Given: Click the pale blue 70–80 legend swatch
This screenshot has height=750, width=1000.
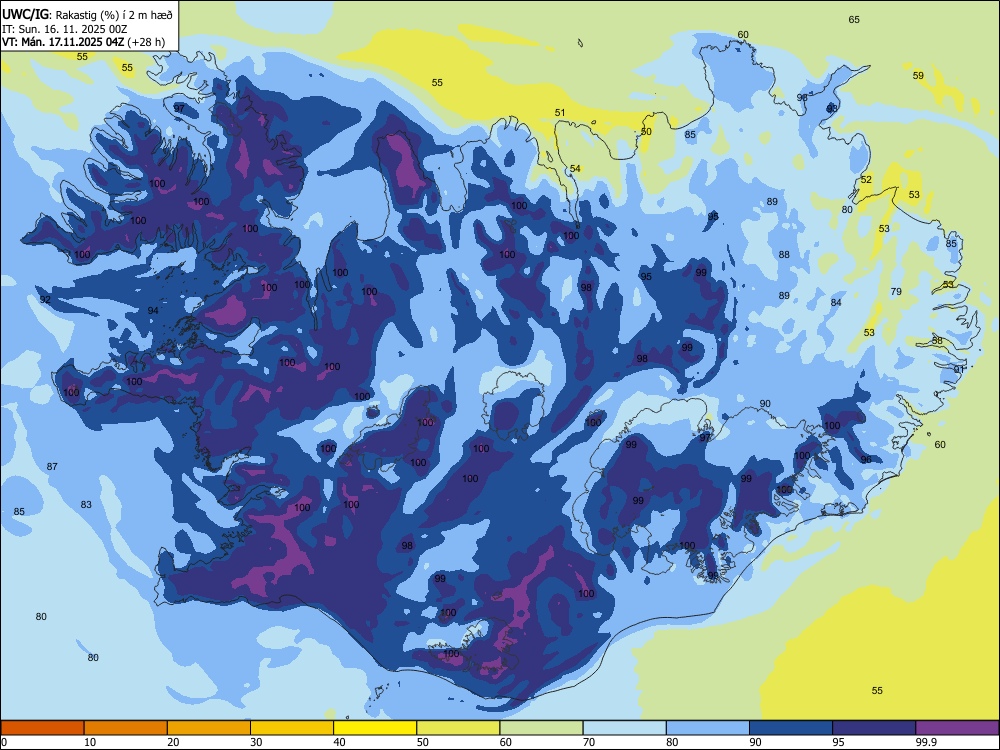Looking at the screenshot, I should pos(624,728).
